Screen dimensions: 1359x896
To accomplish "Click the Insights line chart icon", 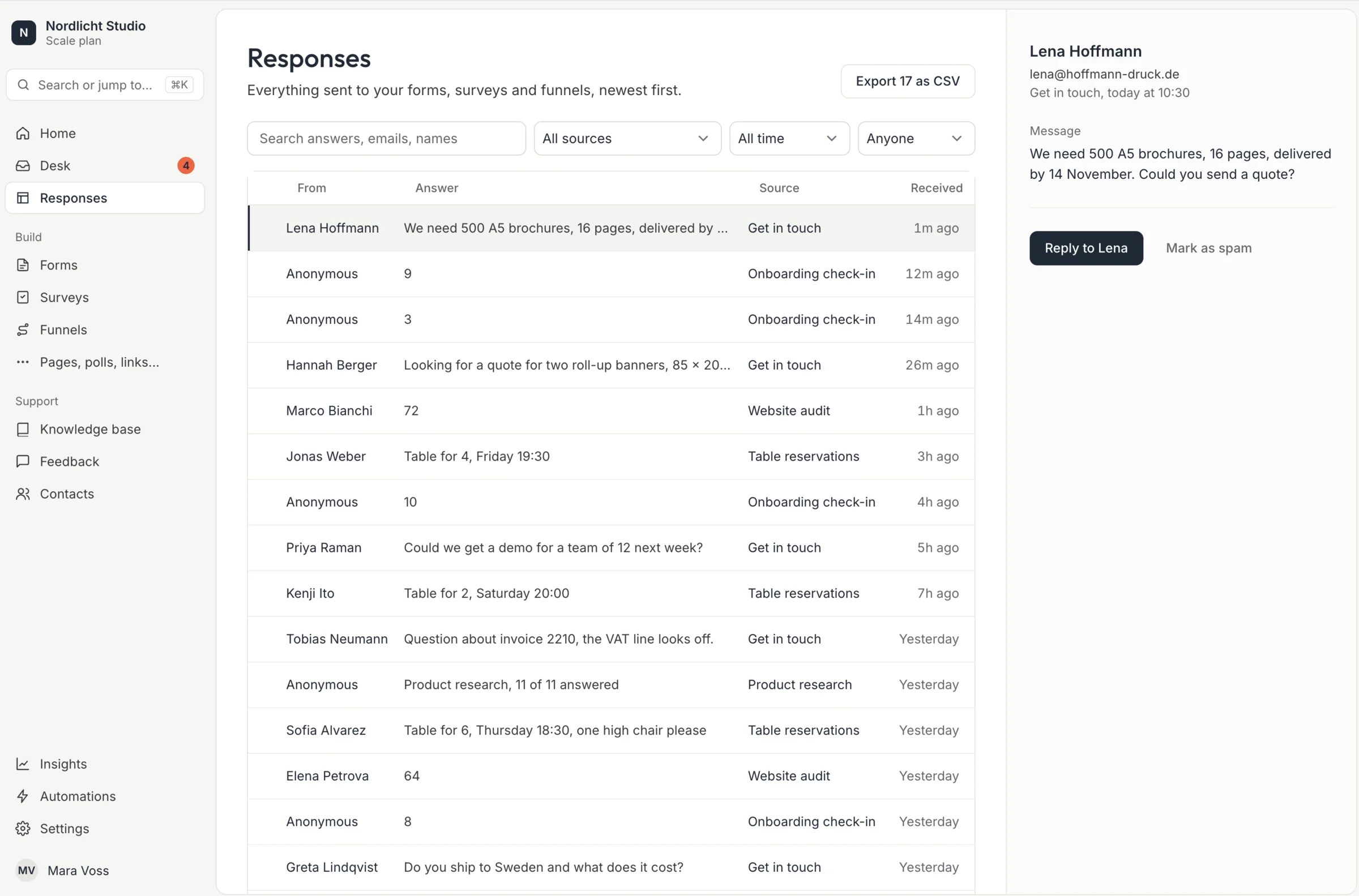I will pyautogui.click(x=23, y=764).
